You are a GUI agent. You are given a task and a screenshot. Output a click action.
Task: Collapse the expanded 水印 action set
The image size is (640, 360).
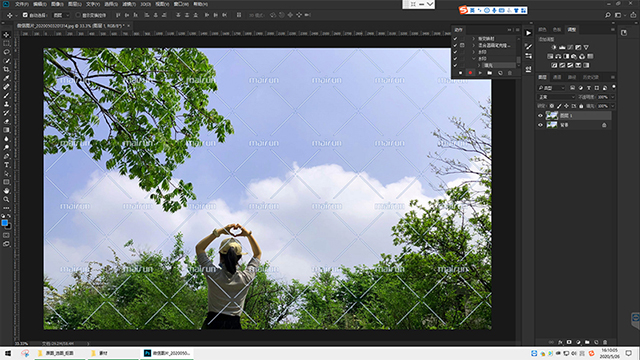click(473, 59)
